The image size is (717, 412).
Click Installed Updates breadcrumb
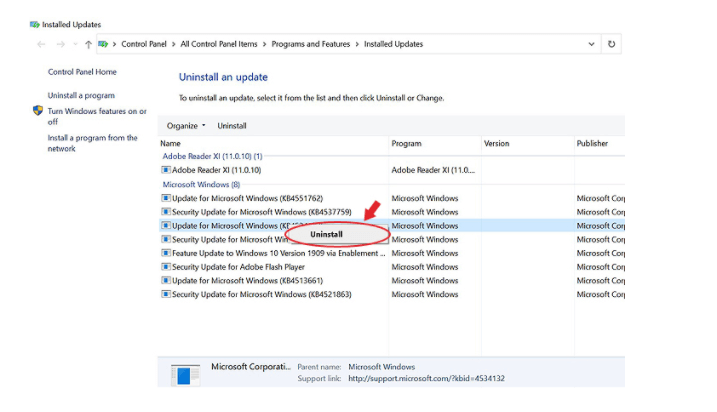(x=393, y=44)
